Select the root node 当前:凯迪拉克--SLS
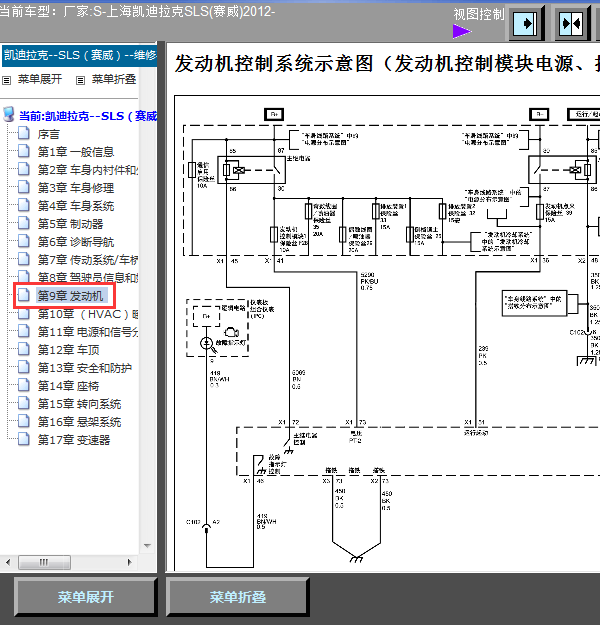The image size is (600, 625). (88, 116)
